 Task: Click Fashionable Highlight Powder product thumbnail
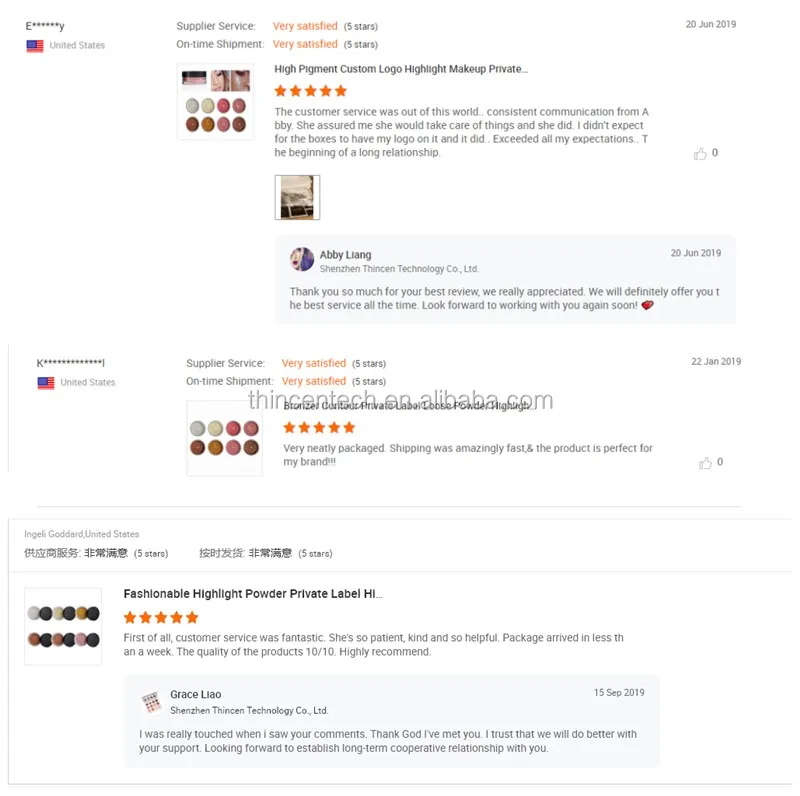[x=63, y=627]
